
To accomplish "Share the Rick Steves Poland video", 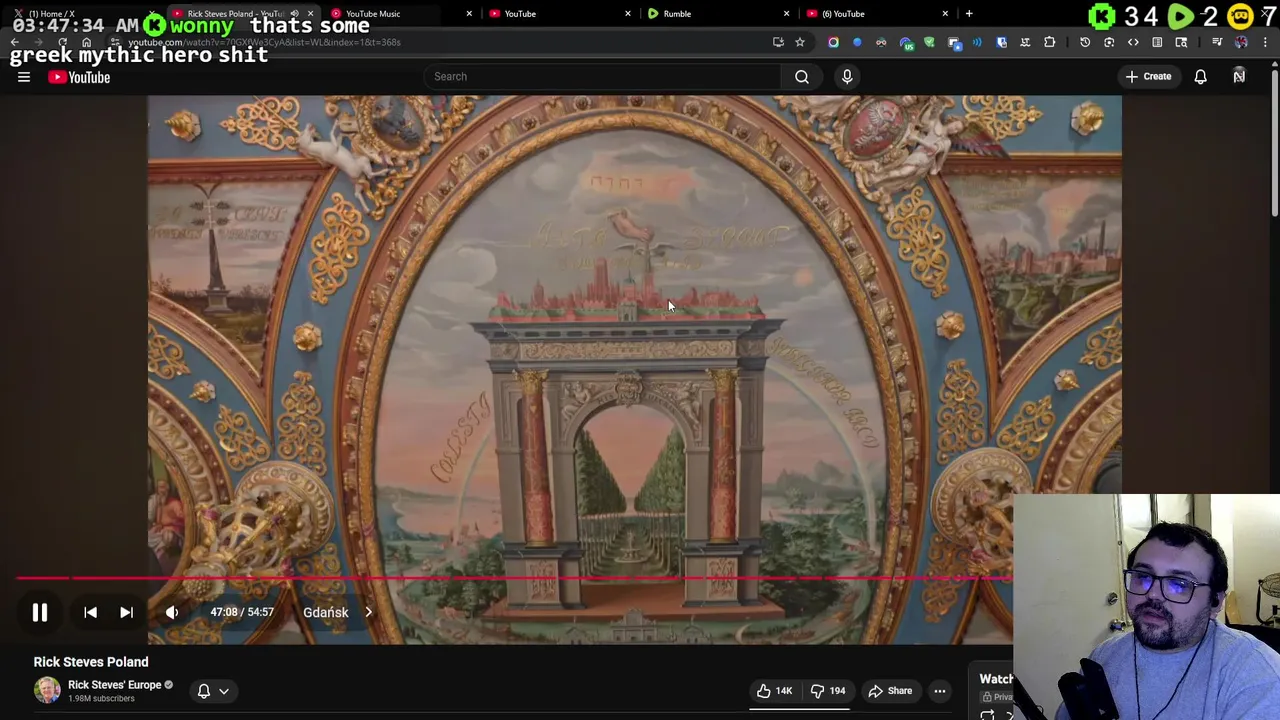I will point(890,691).
